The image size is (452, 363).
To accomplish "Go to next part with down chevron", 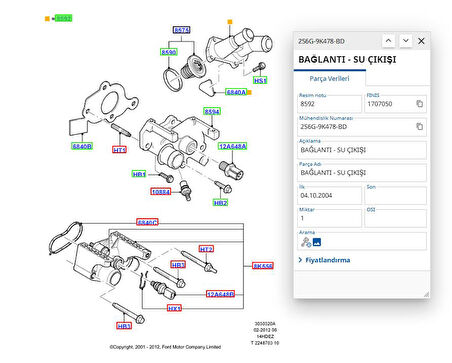I will pyautogui.click(x=406, y=41).
